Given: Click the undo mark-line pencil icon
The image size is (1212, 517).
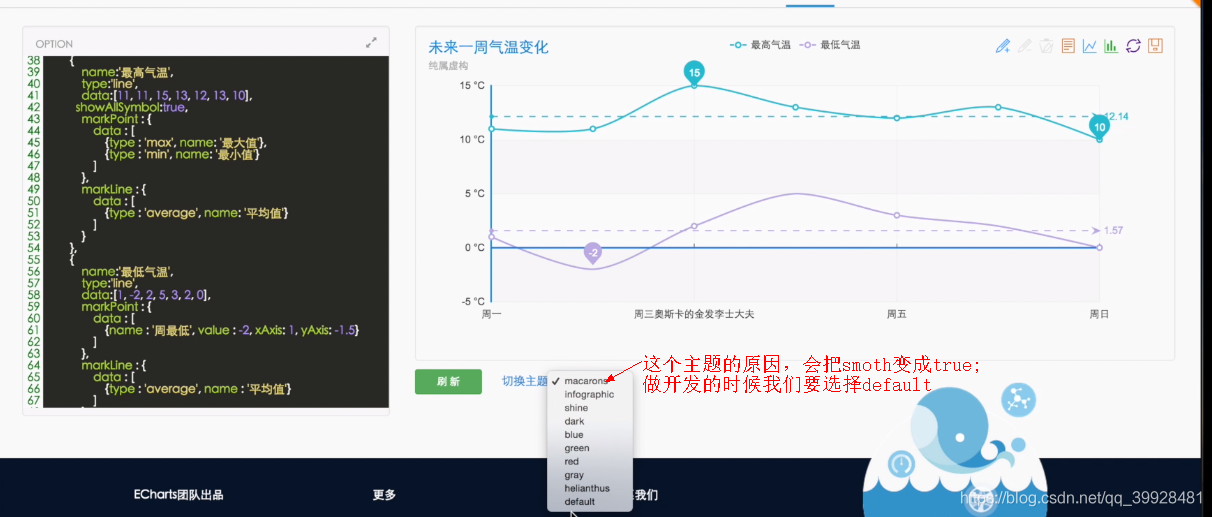Looking at the screenshot, I should click(1024, 46).
